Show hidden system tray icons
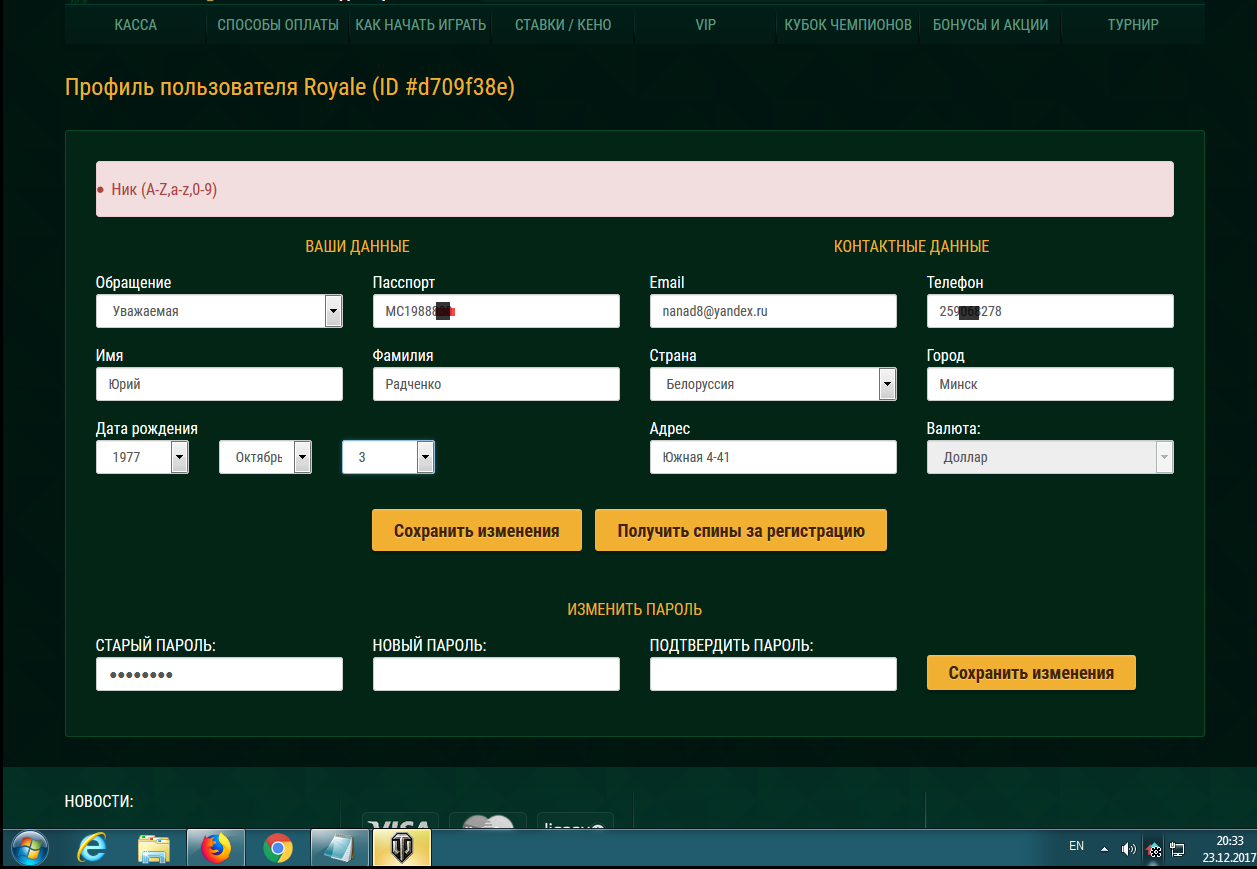 [x=1105, y=848]
